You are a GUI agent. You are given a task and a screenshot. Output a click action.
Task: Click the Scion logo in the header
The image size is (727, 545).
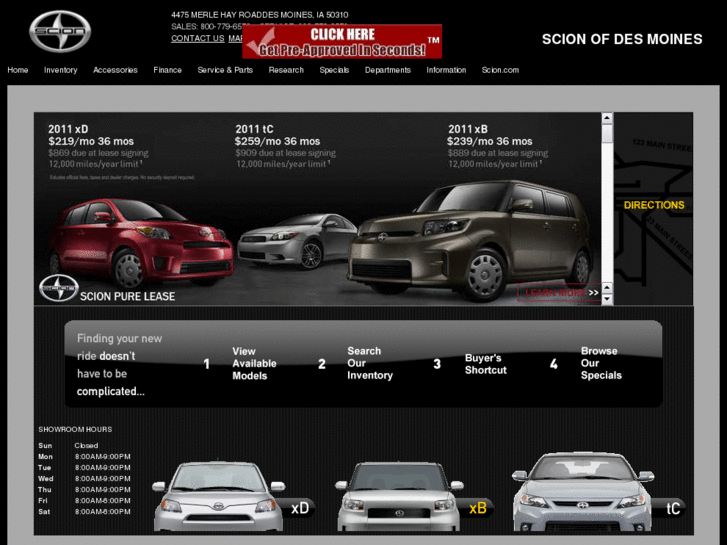[60, 32]
